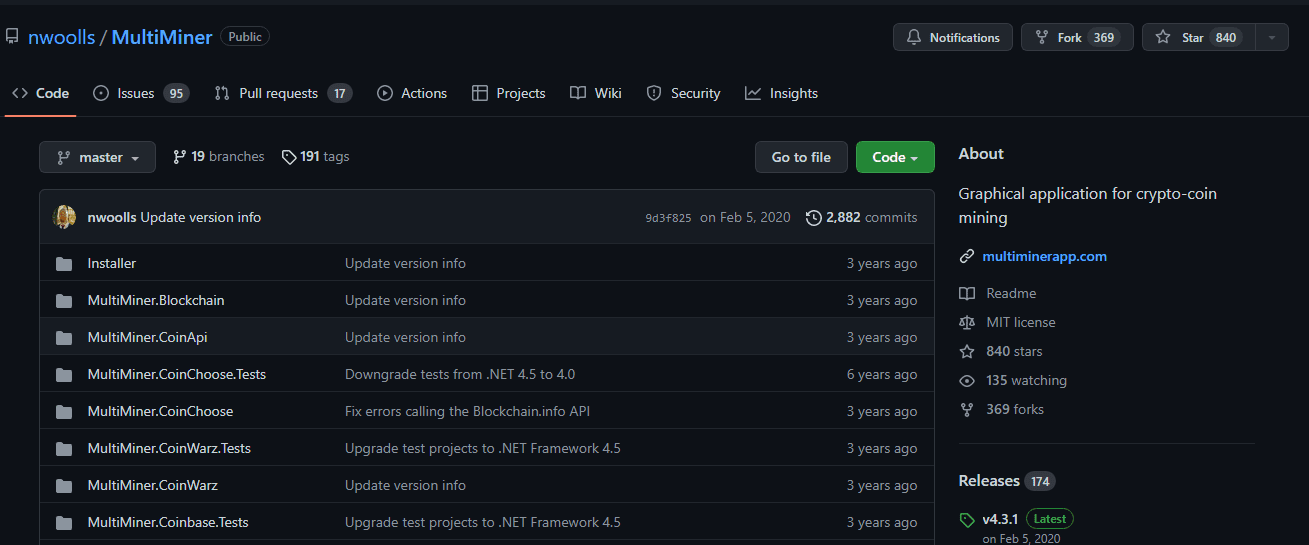Click the Issues count badge 95
Viewport: 1309px width, 545px height.
click(176, 93)
